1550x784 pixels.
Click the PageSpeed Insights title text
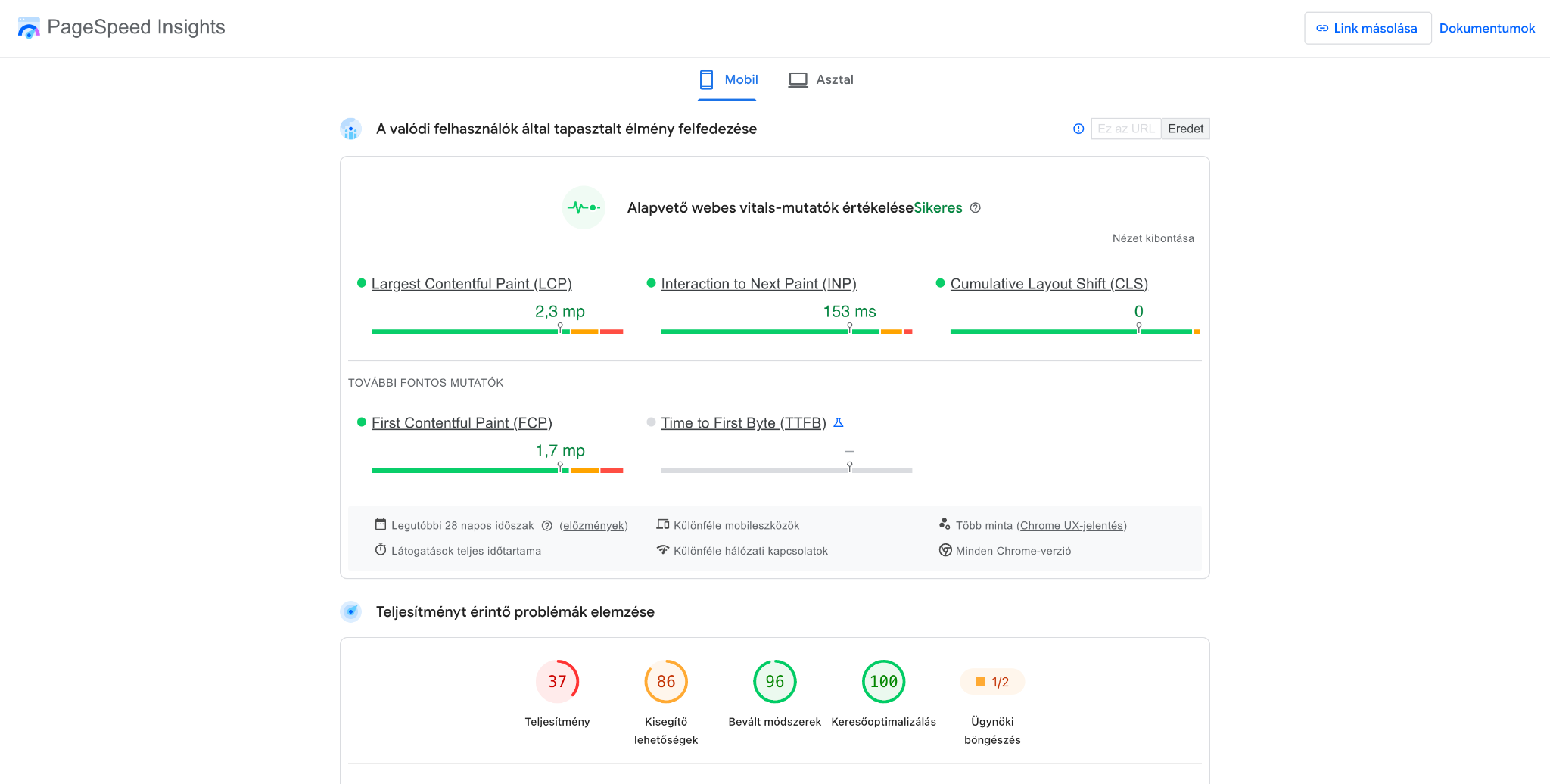point(136,27)
